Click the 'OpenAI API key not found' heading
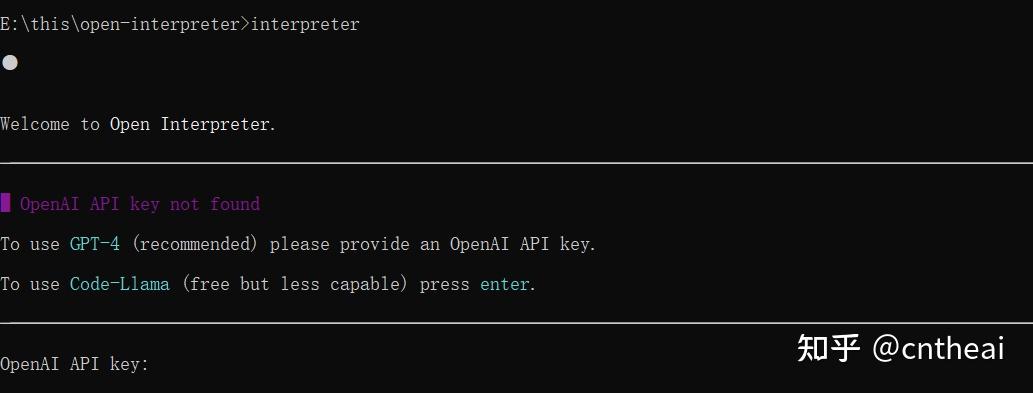1033x393 pixels. (x=140, y=204)
